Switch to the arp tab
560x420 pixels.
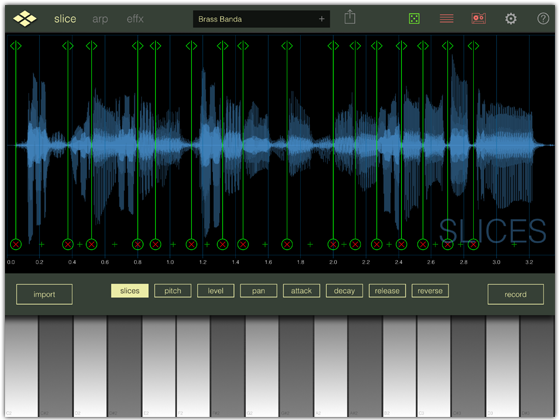coord(100,19)
